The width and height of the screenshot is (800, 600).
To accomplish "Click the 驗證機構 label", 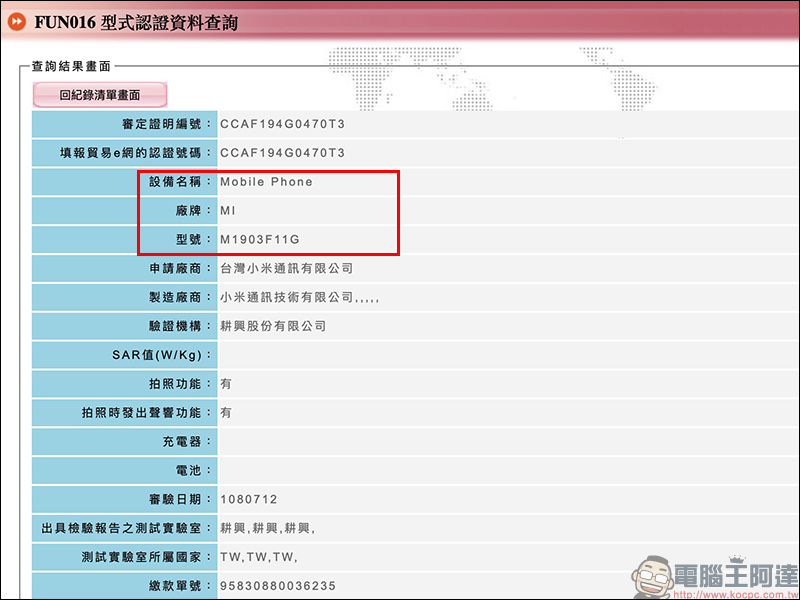I will 180,326.
